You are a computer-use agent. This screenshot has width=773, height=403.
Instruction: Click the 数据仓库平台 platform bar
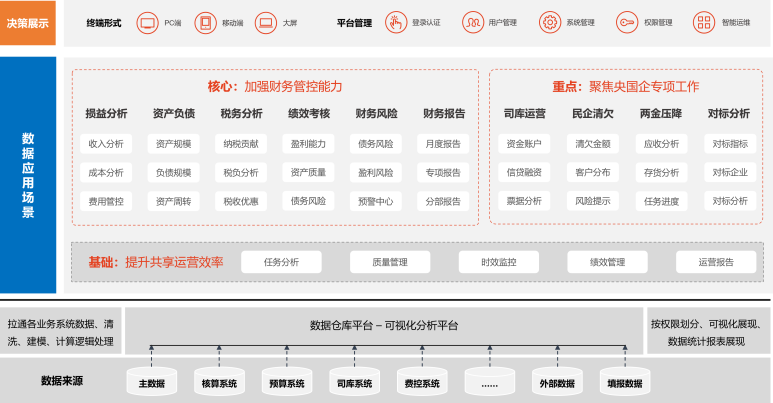point(384,325)
